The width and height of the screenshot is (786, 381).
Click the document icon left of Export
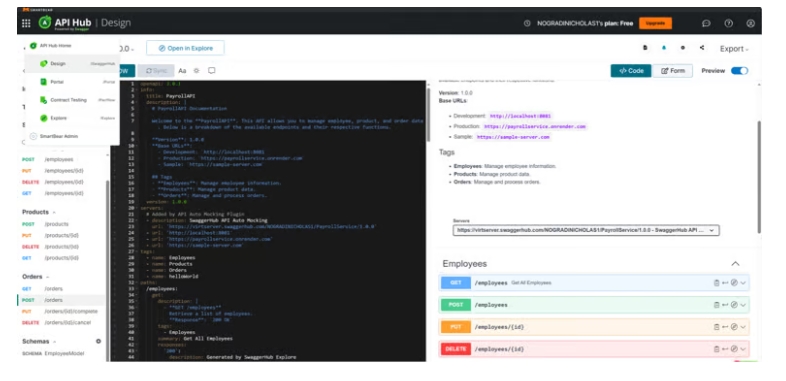click(645, 48)
